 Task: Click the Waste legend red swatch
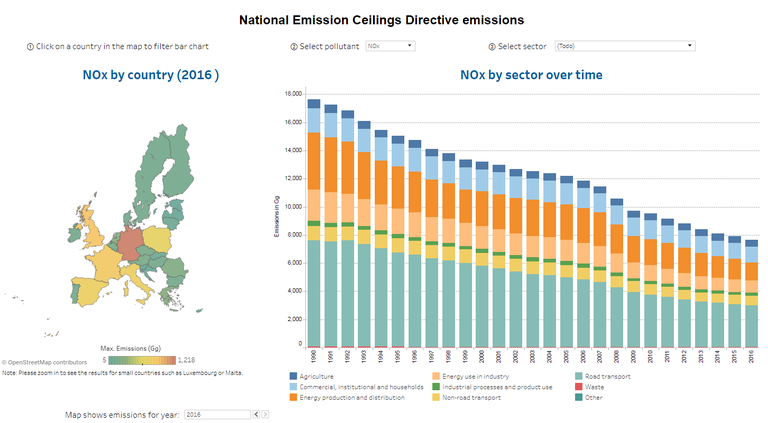coord(578,387)
